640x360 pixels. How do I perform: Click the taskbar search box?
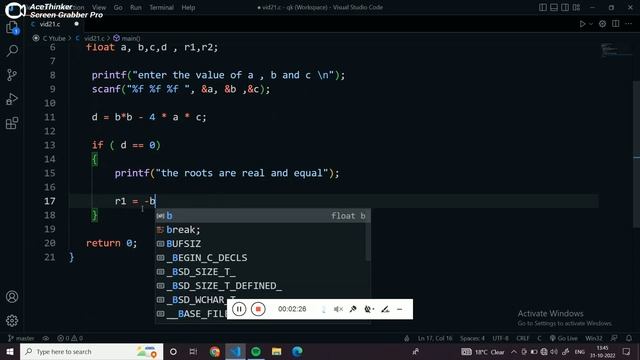tap(91, 351)
